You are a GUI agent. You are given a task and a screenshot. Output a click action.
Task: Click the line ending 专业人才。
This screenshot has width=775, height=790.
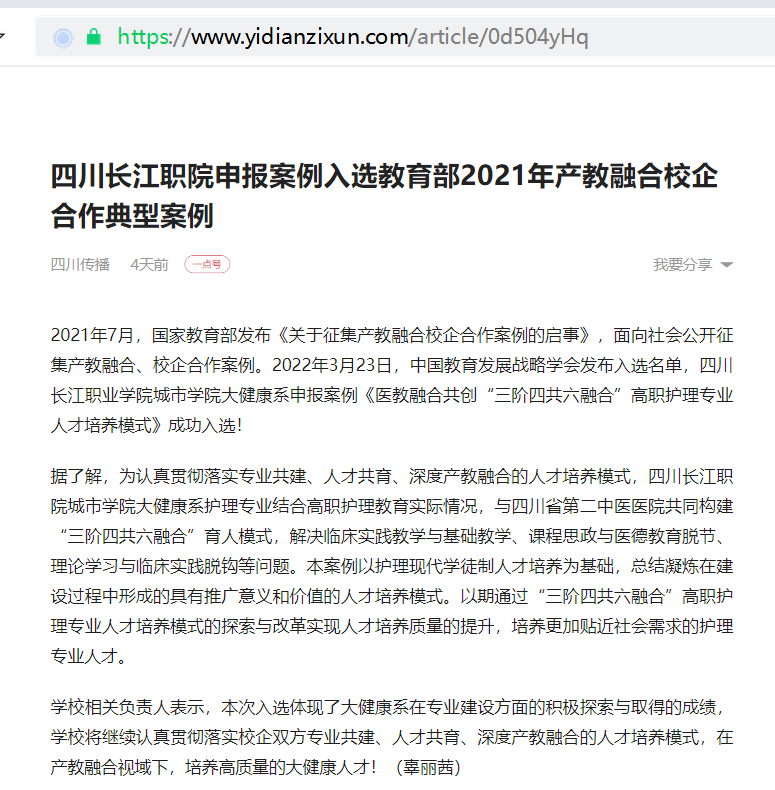click(89, 656)
